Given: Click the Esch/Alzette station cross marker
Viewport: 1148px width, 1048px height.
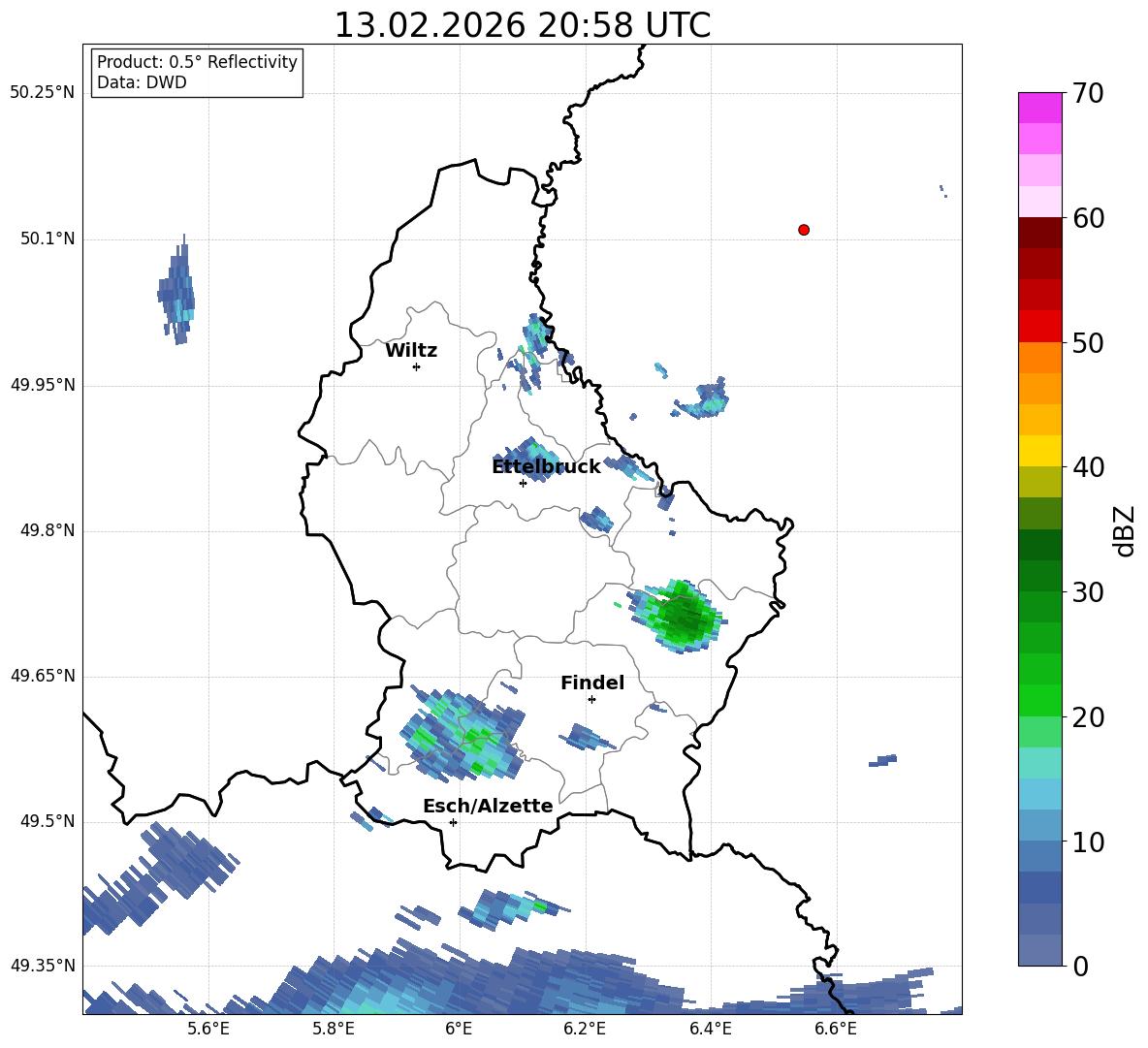Looking at the screenshot, I should pos(453,822).
